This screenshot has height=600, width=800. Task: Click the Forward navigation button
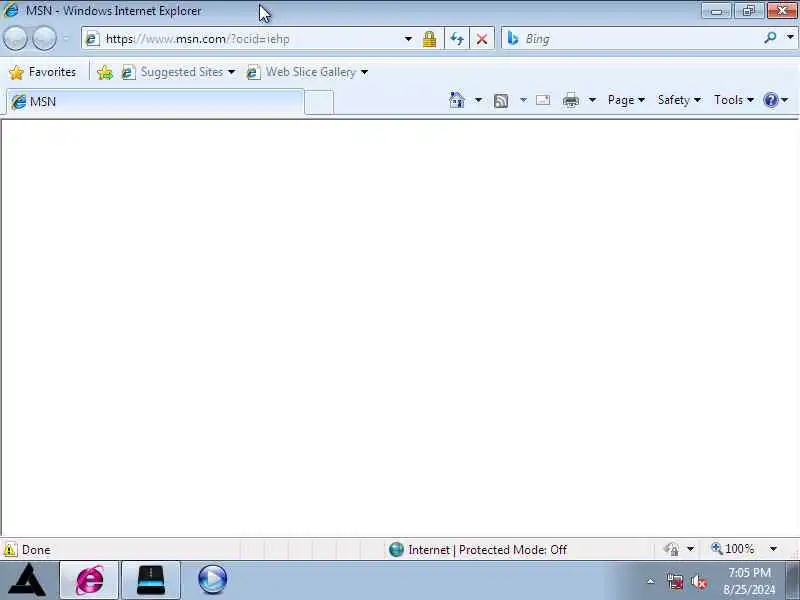44,39
